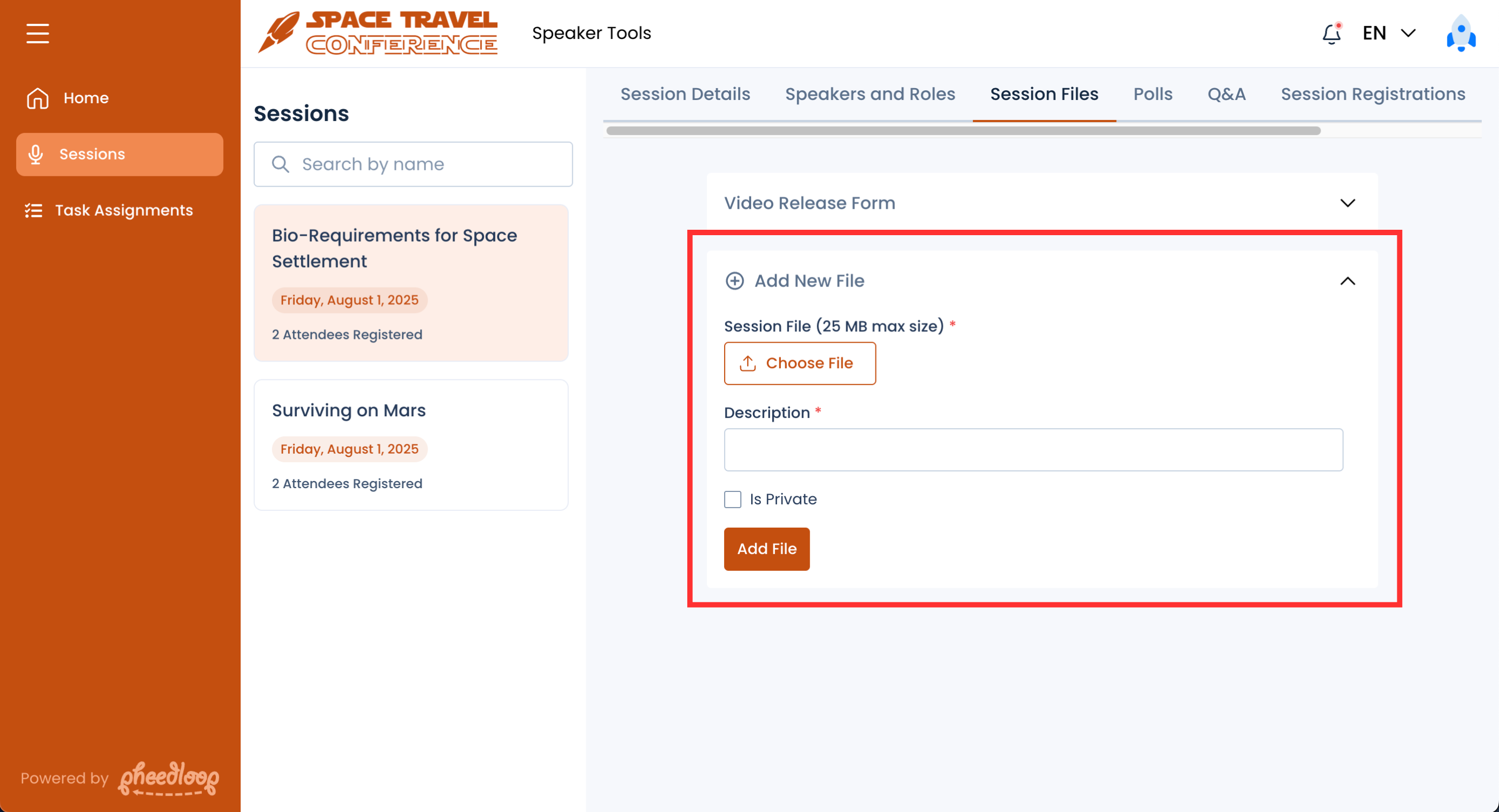Viewport: 1499px width, 812px height.
Task: Open the notifications bell
Action: click(x=1331, y=33)
